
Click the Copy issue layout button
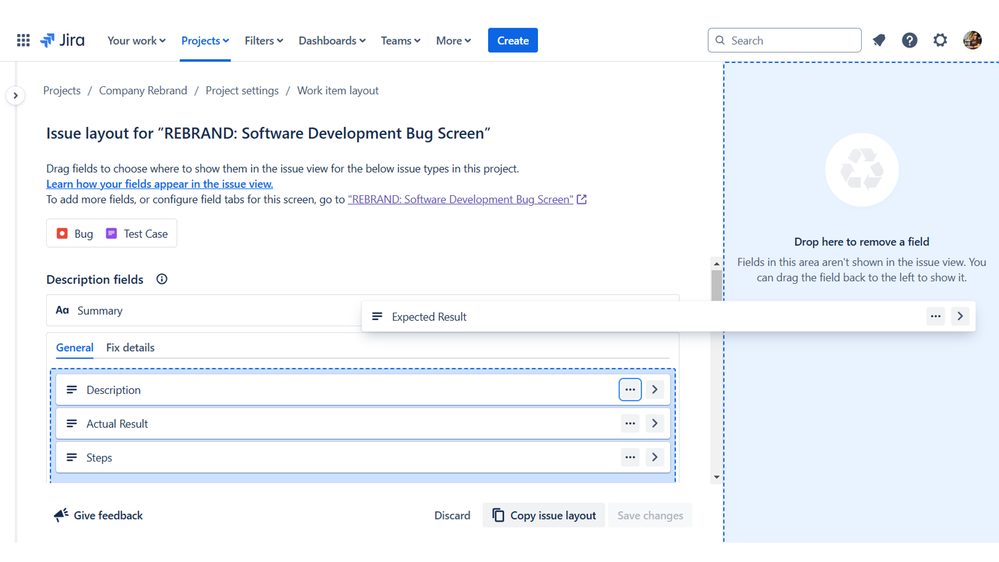pyautogui.click(x=544, y=516)
